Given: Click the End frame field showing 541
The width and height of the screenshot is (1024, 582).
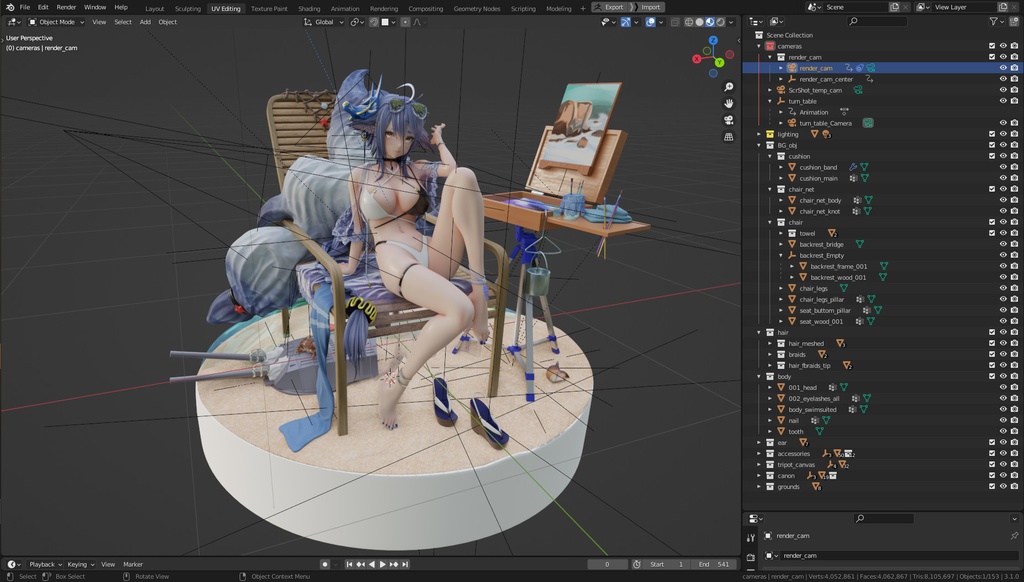Looking at the screenshot, I should coord(714,564).
